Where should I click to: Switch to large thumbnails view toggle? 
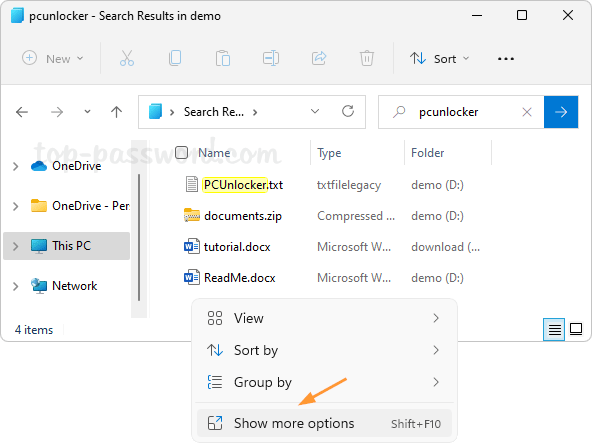pyautogui.click(x=576, y=329)
